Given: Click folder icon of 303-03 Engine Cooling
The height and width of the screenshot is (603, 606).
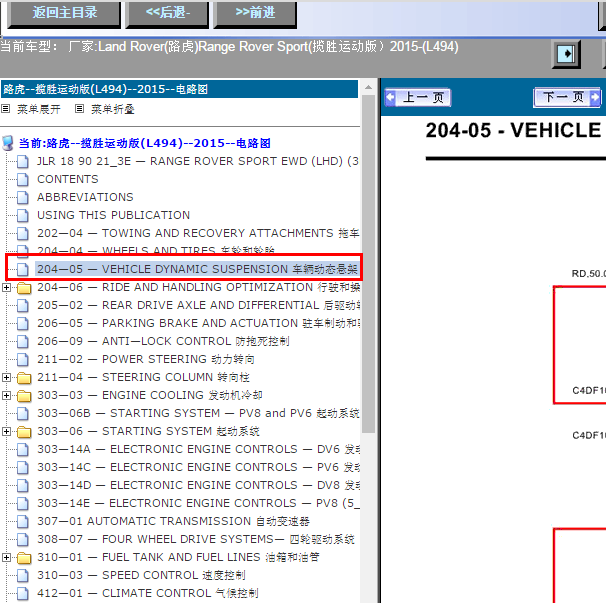Looking at the screenshot, I should [24, 396].
